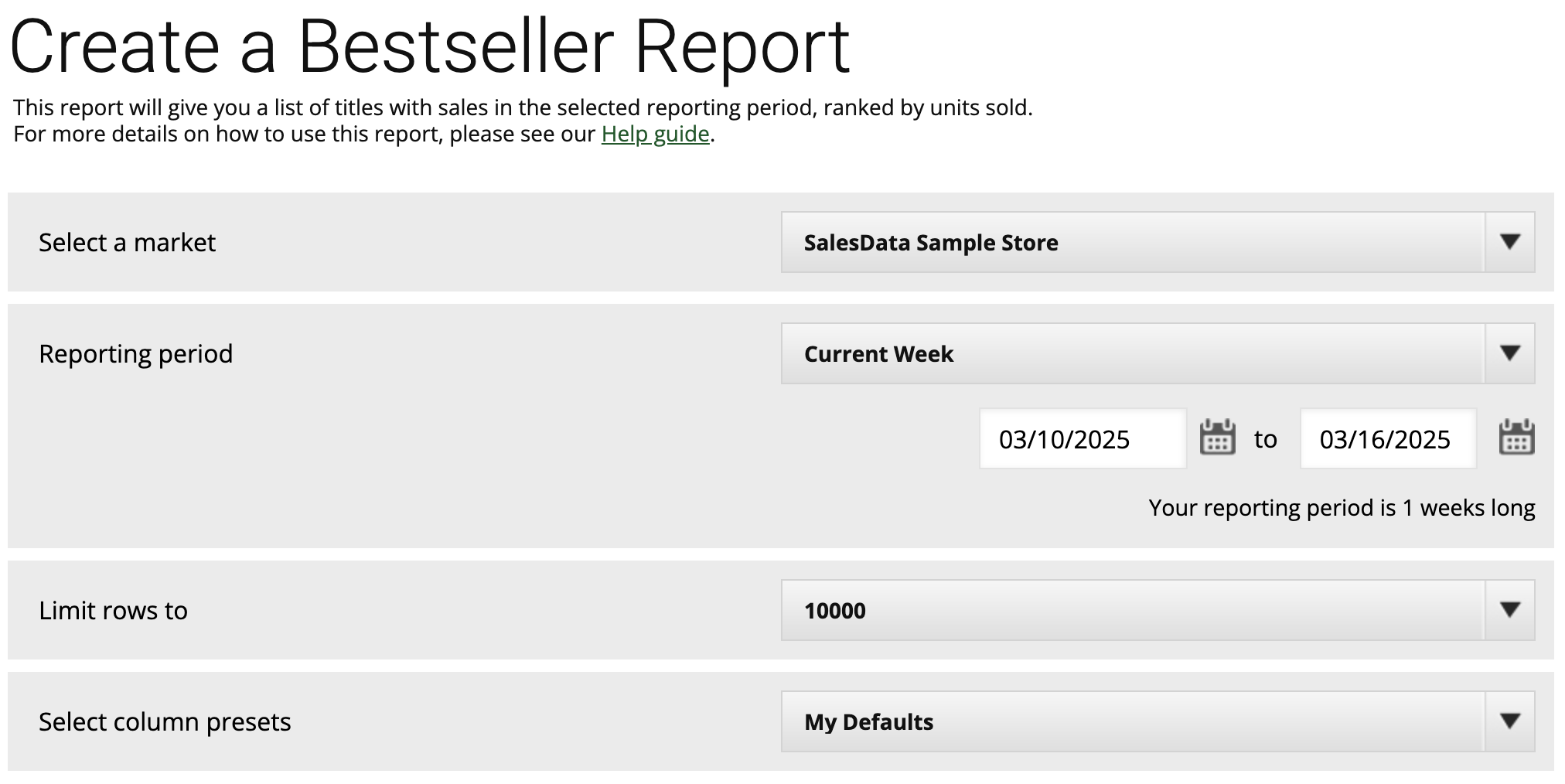This screenshot has height=784, width=1565.
Task: Click the 'Select a market' label
Action: click(x=128, y=243)
